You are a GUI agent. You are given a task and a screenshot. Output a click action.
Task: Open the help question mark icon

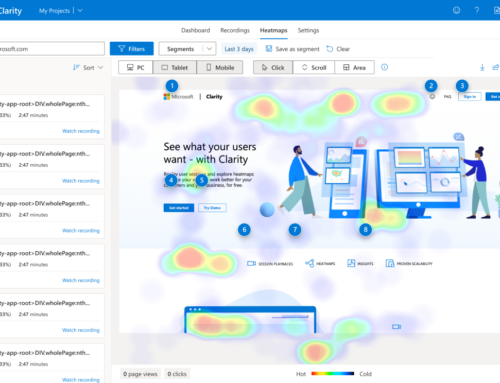(477, 10)
